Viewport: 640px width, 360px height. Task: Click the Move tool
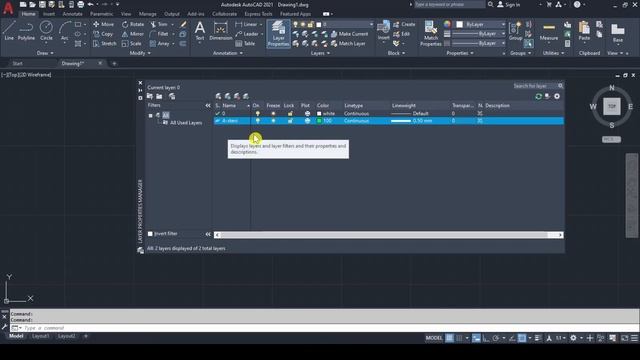104,24
